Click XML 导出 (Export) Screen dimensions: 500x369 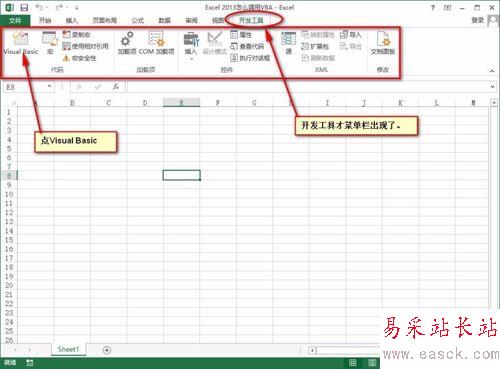click(350, 46)
